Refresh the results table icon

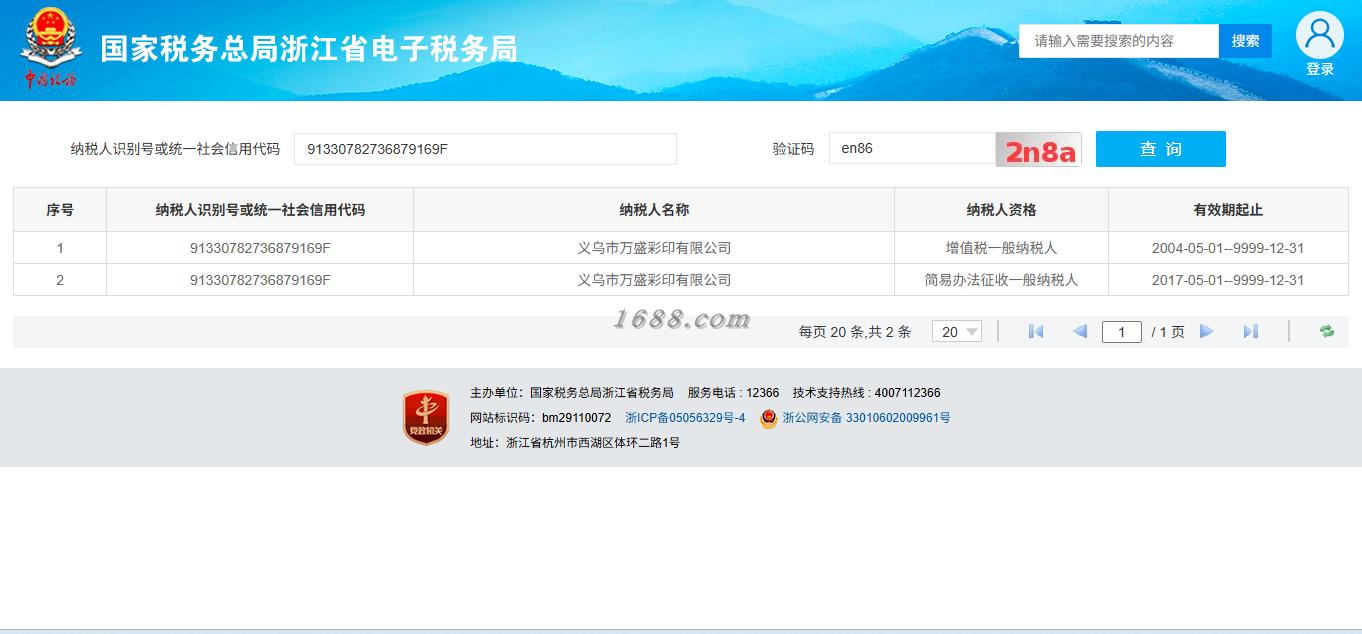[1327, 332]
